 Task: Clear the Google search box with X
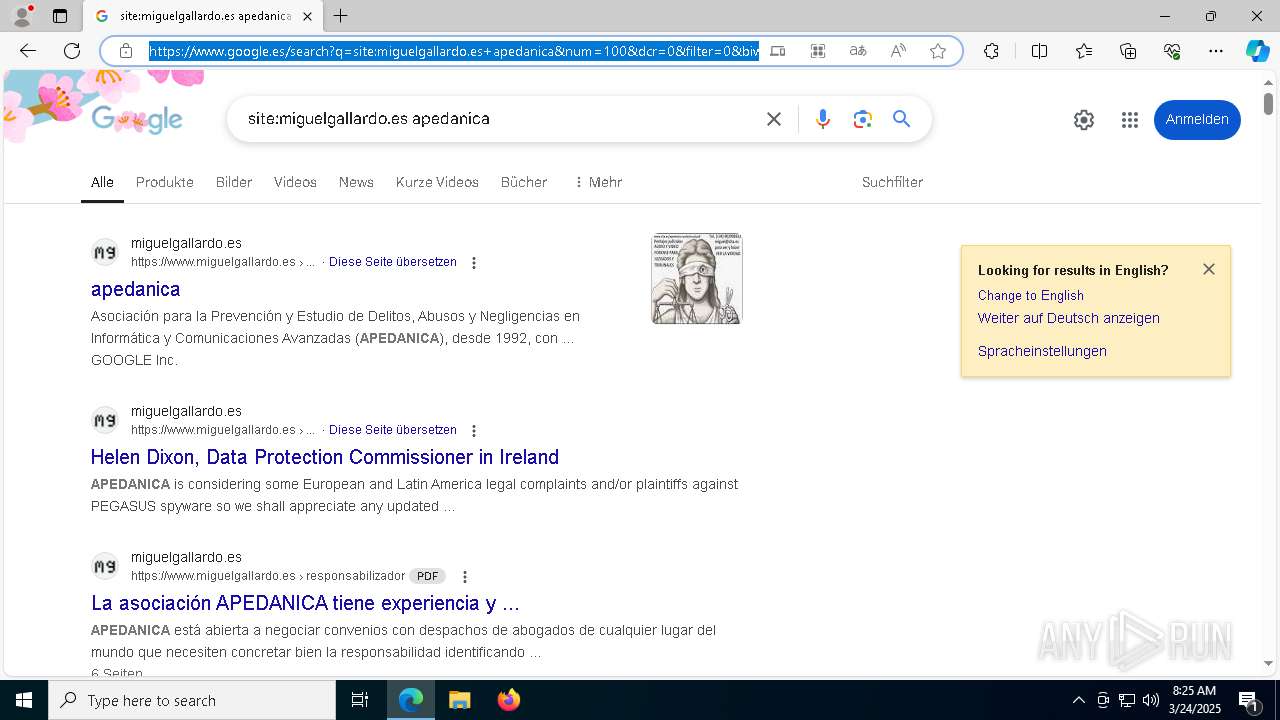click(774, 119)
